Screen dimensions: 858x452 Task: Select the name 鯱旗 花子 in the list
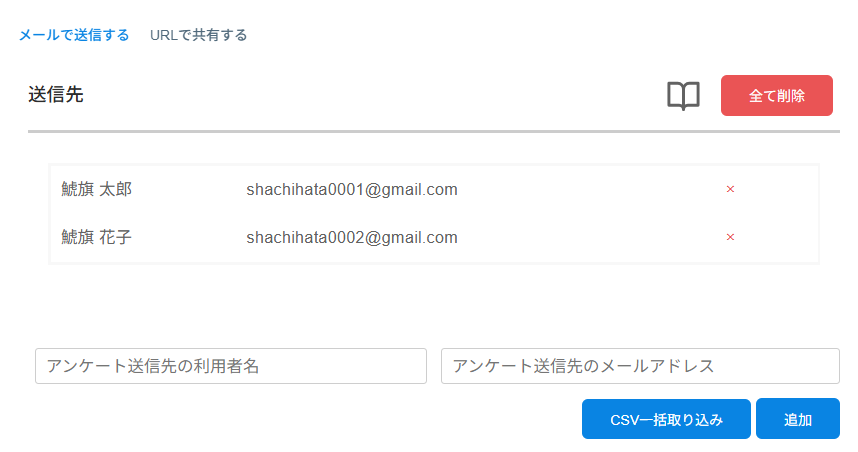click(x=96, y=237)
